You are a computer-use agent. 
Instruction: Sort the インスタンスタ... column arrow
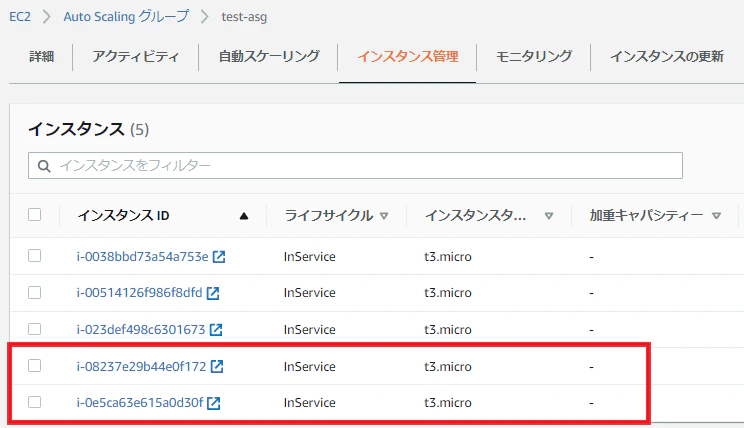549,216
